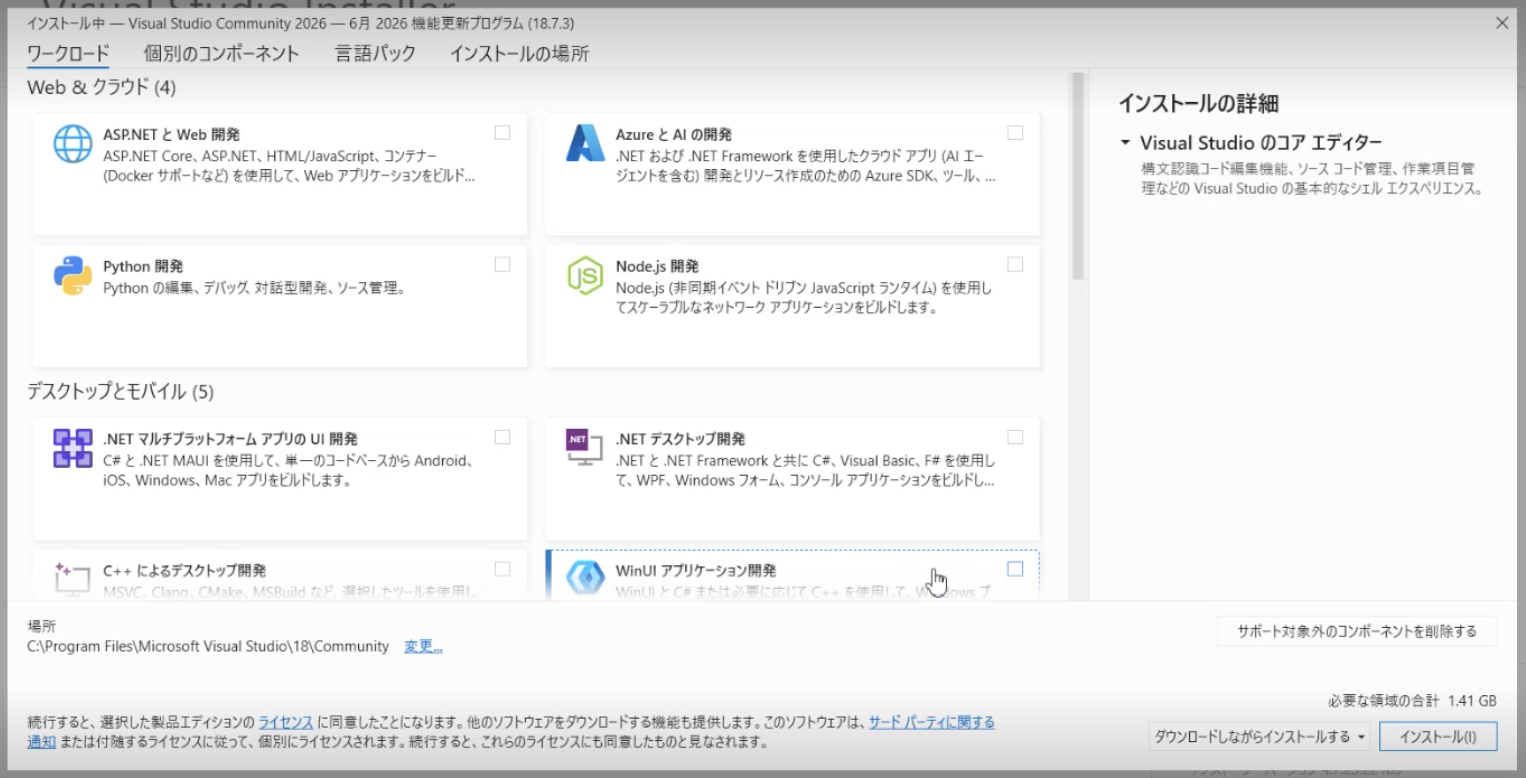Click the Azure and AI development icon
The image size is (1526, 778).
[x=586, y=144]
